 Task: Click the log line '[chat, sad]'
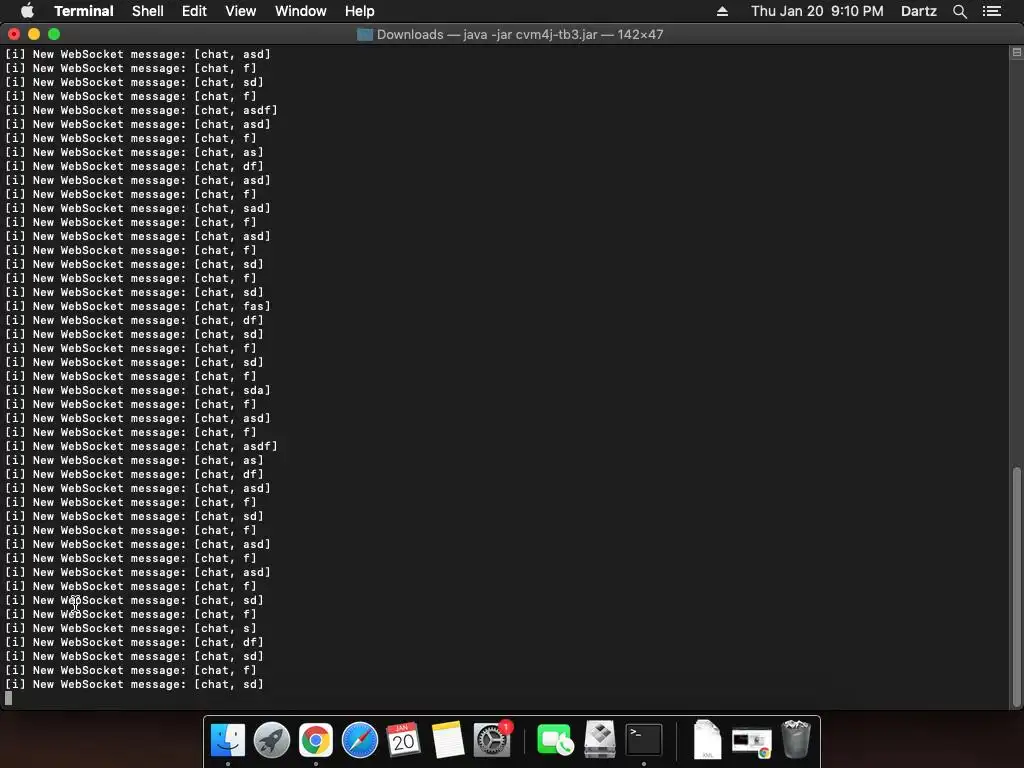tap(138, 208)
